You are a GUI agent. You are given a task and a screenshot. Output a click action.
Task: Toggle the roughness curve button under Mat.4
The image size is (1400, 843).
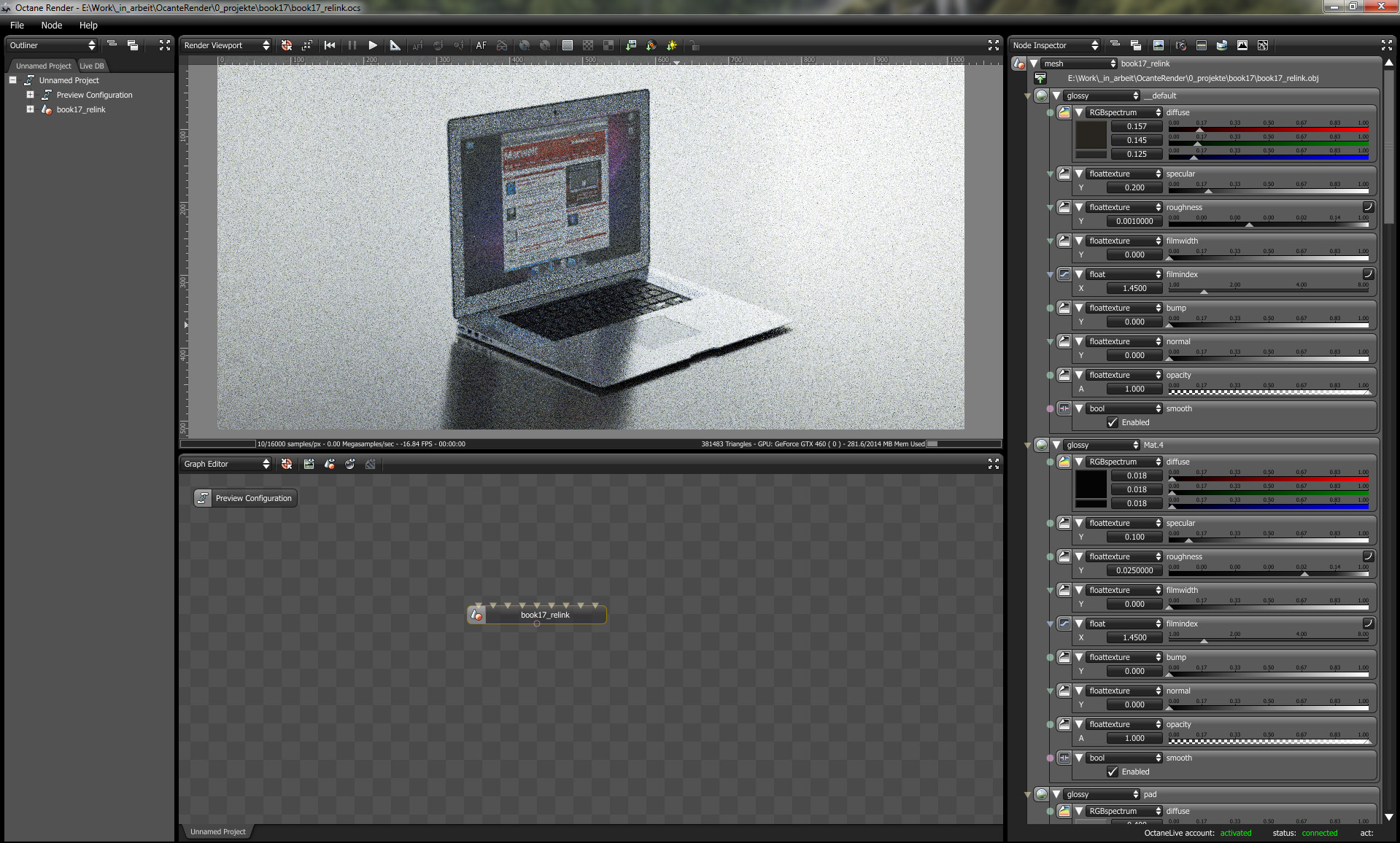click(1369, 556)
